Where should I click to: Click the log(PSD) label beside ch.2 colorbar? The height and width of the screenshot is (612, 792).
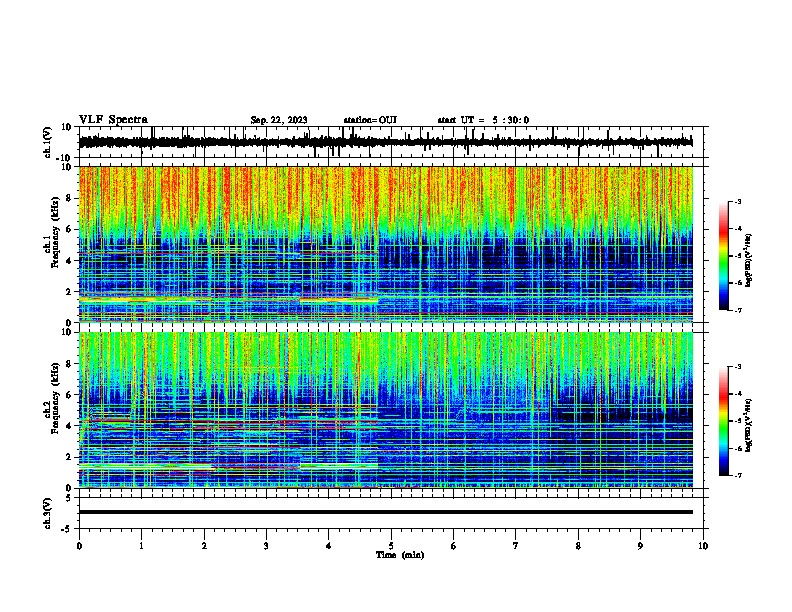click(x=749, y=425)
